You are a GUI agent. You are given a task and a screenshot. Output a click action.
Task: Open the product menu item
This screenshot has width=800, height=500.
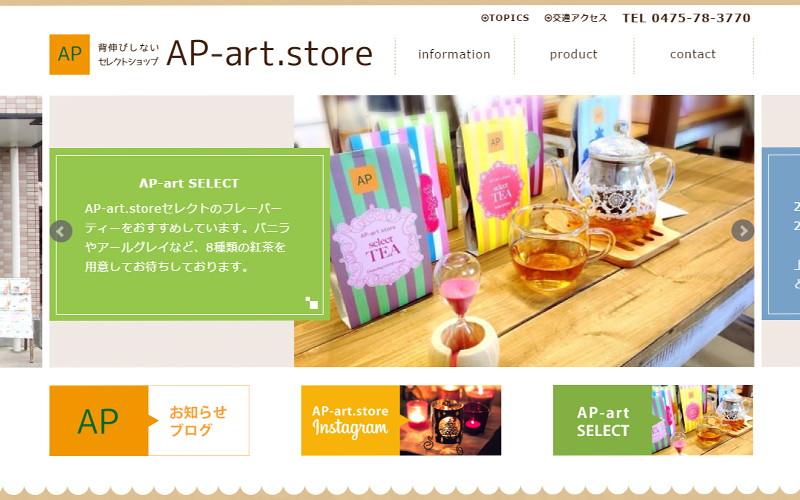(x=573, y=55)
